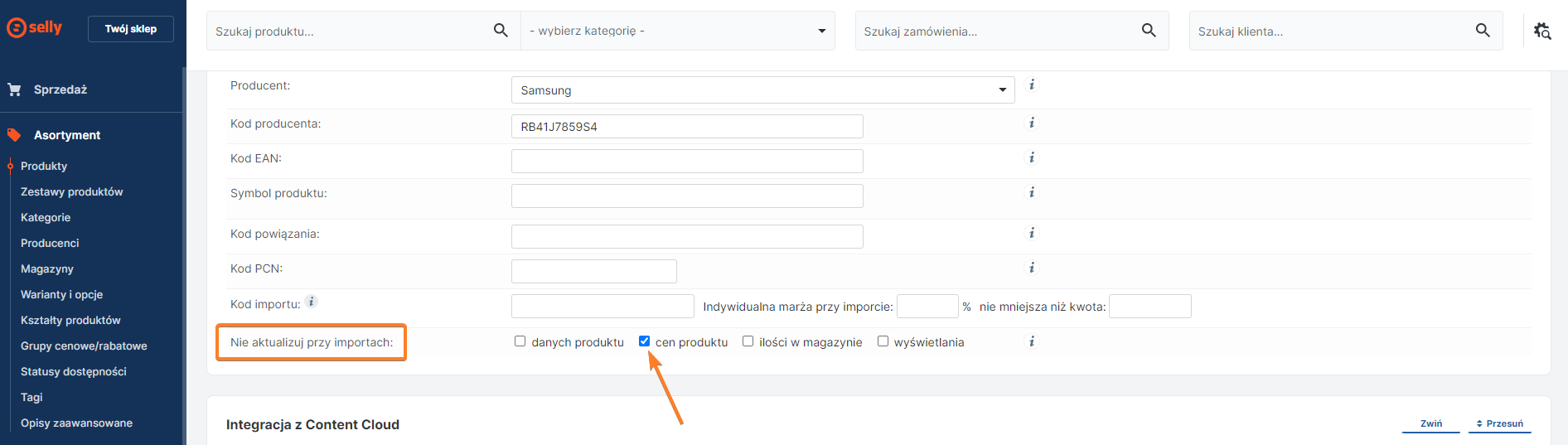
Task: Open Statusy dostępności in sidebar
Action: [74, 371]
